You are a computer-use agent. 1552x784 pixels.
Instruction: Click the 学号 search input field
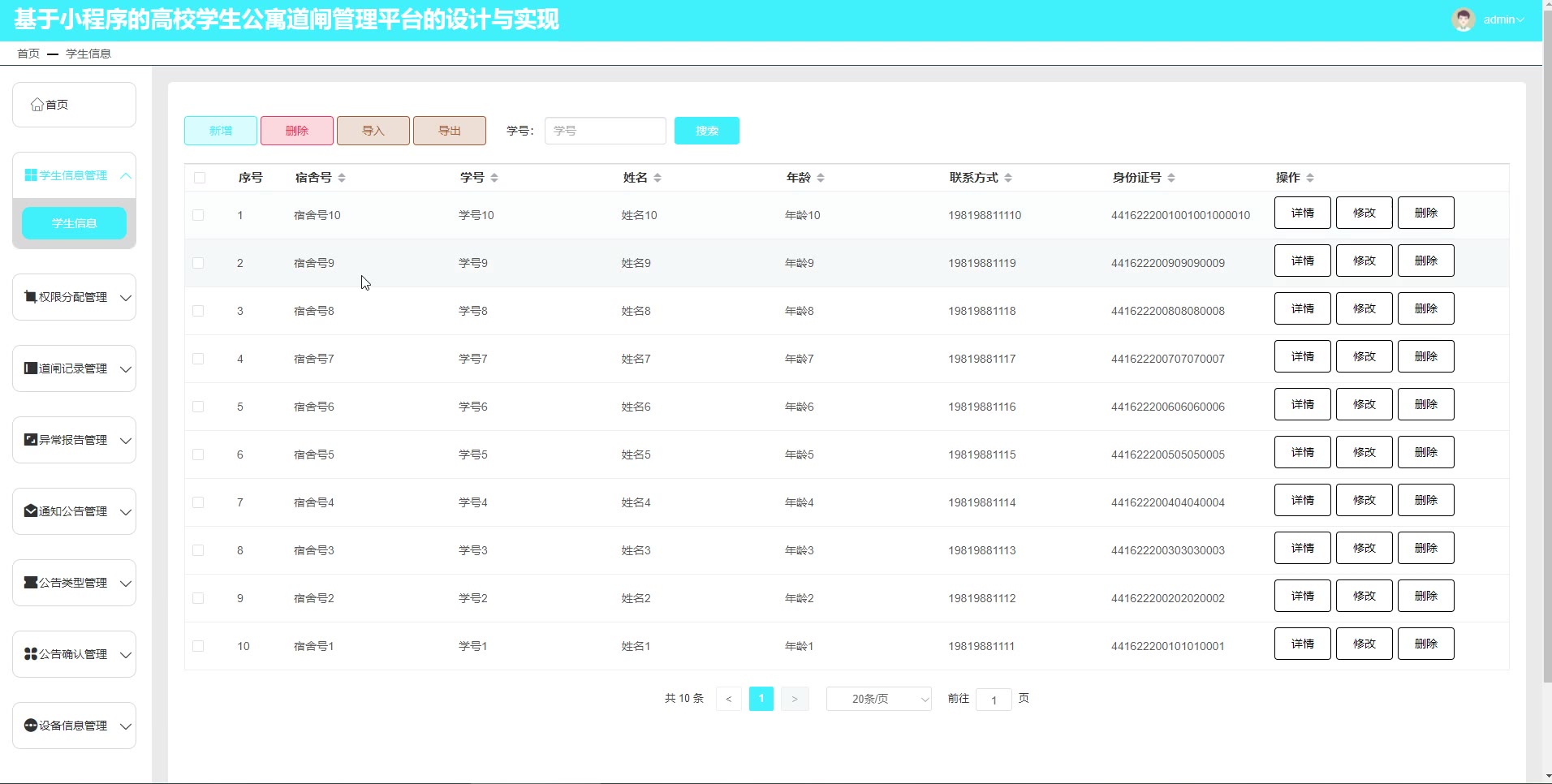(x=605, y=131)
